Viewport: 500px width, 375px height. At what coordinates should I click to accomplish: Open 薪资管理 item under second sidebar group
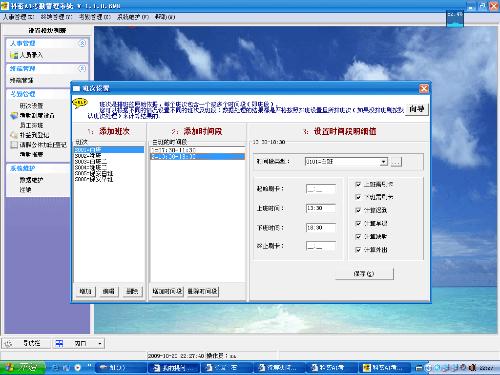pyautogui.click(x=21, y=80)
